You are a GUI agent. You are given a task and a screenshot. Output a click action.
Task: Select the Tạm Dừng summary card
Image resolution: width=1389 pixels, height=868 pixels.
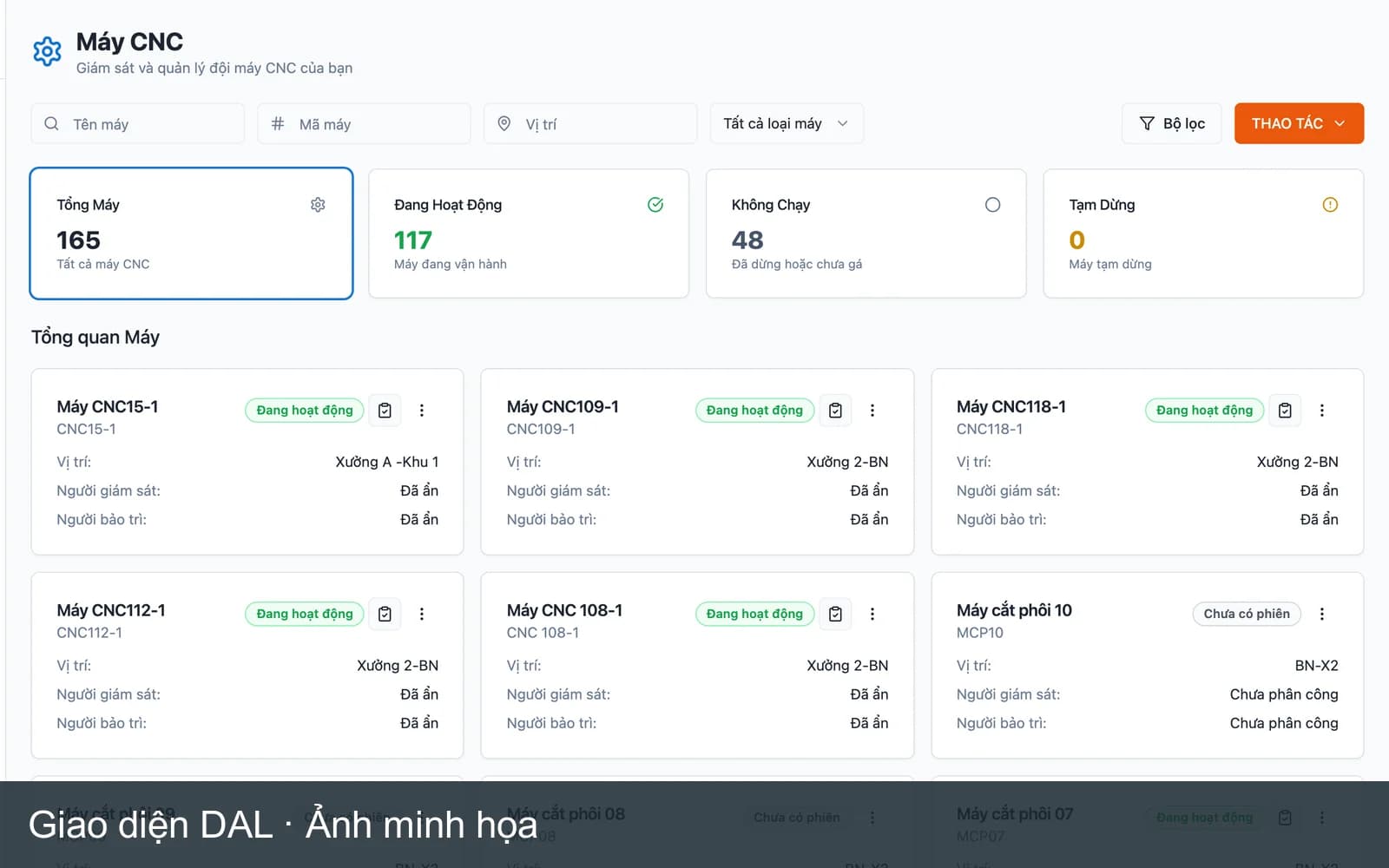point(1203,233)
